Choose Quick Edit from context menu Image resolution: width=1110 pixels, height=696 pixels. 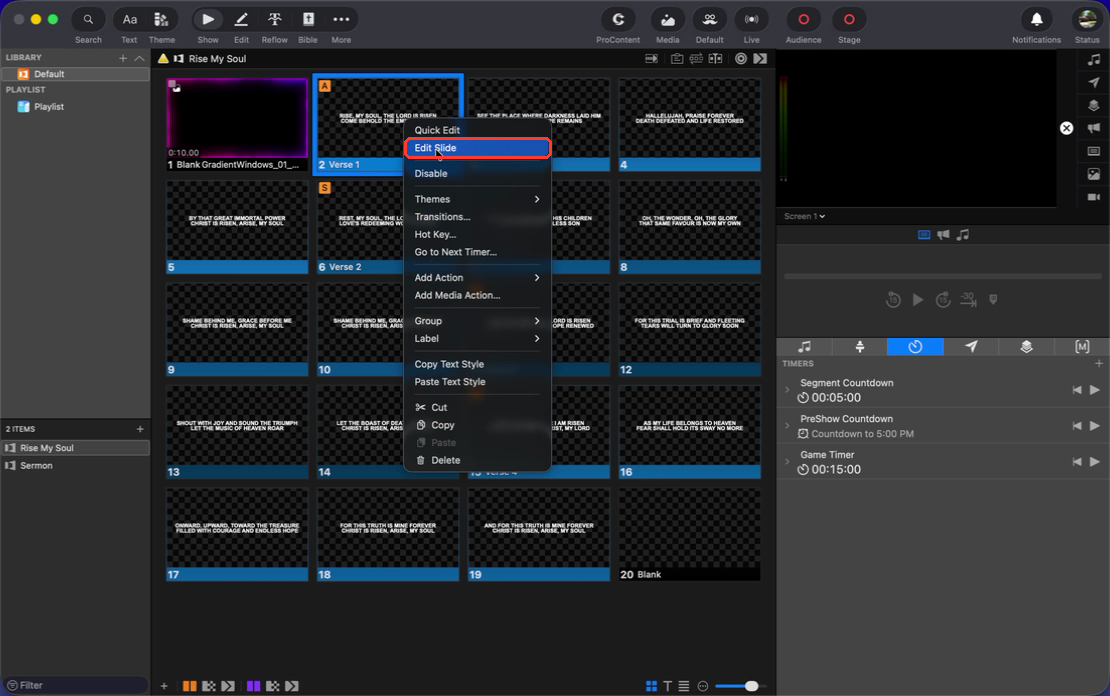click(477, 130)
